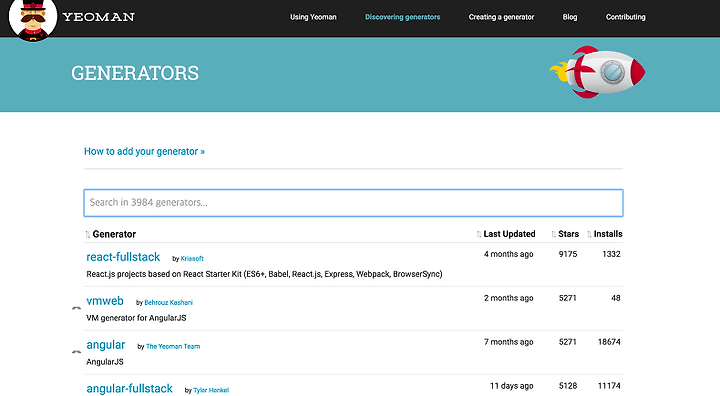The height and width of the screenshot is (396, 720).
Task: Click mustache icon beside vmweb row
Action: (77, 308)
